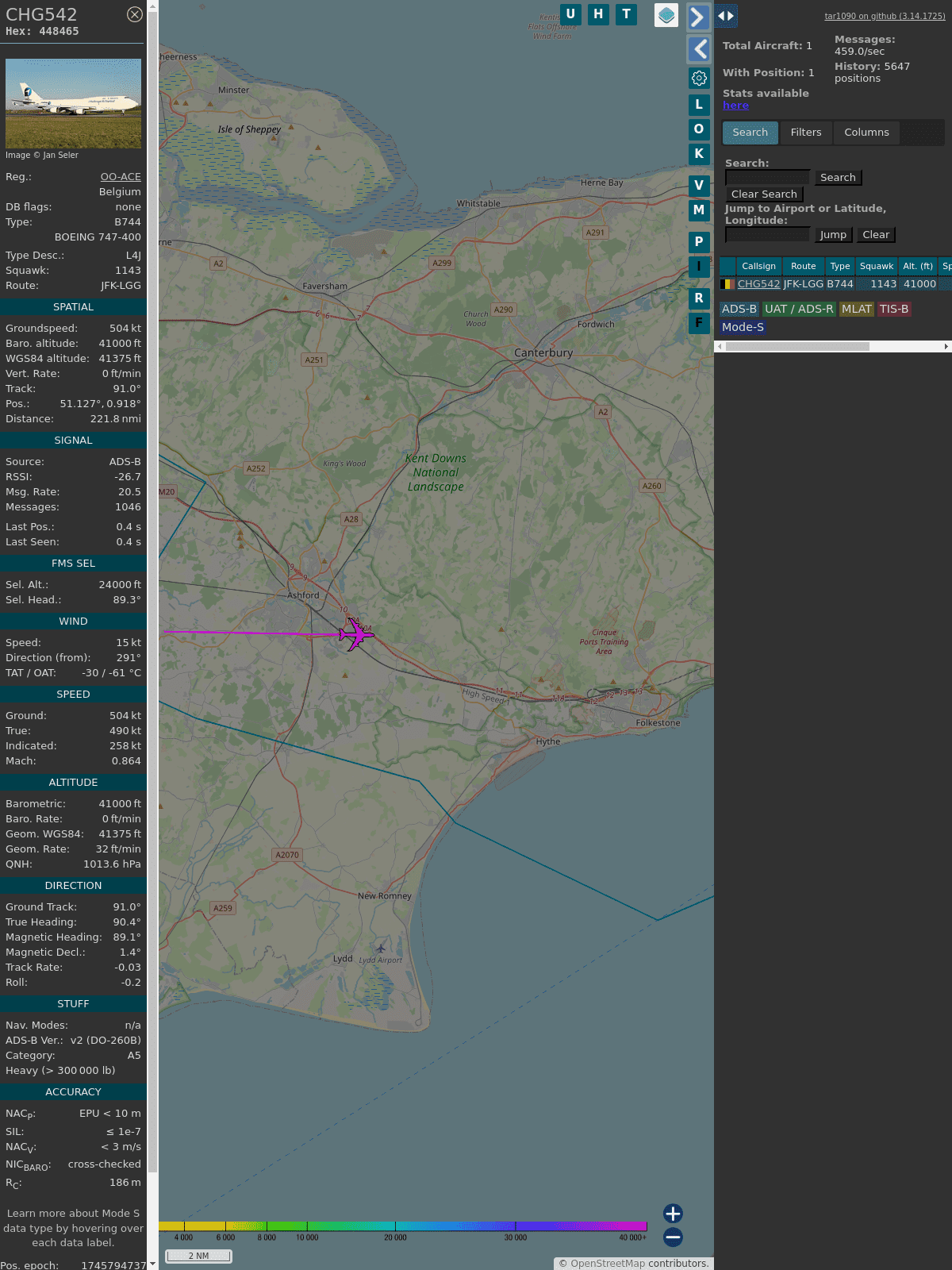Click the OpenStreetMap attribution link
Image resolution: width=952 pixels, height=1270 pixels.
608,1263
